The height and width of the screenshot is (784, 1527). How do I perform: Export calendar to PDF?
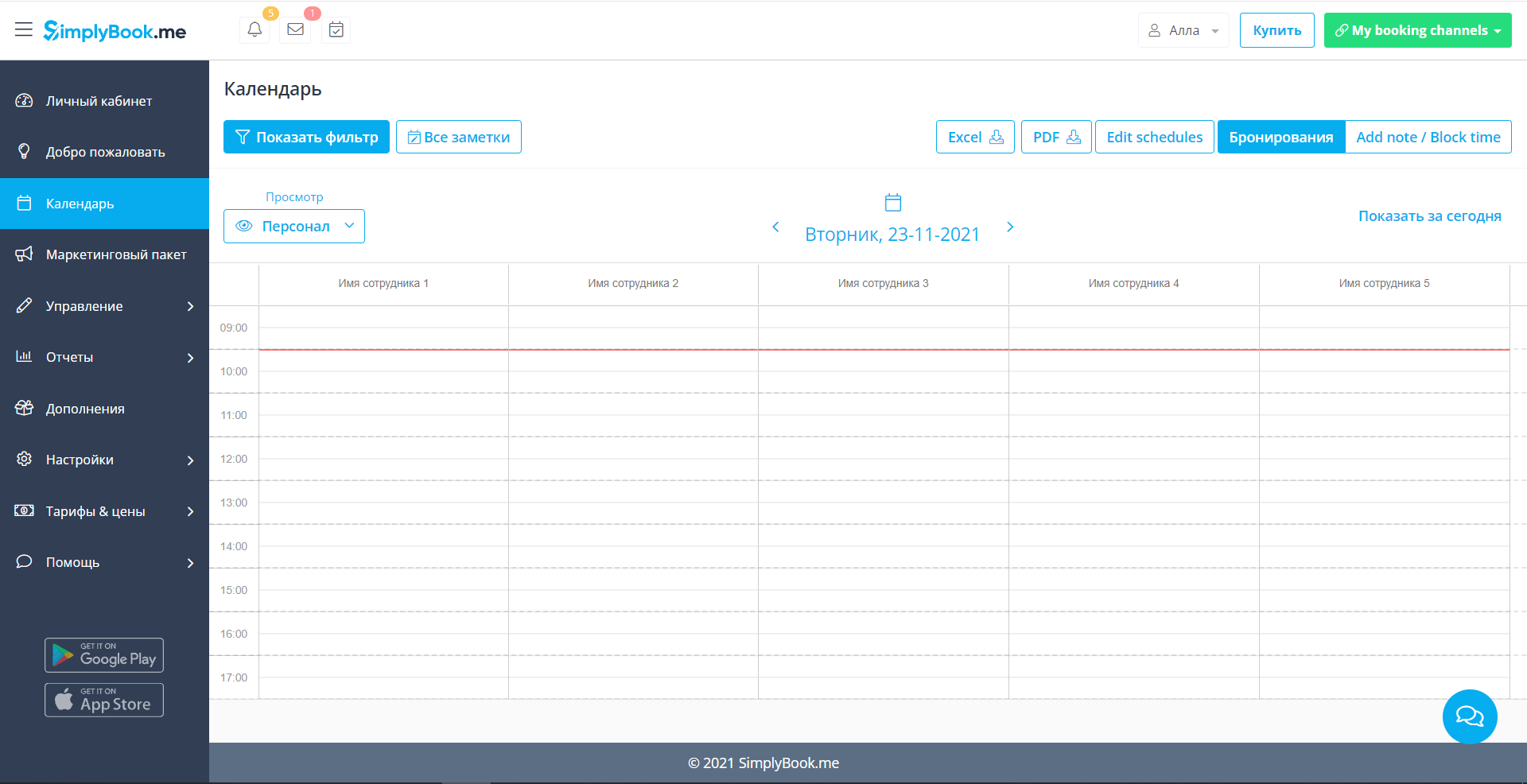click(1056, 137)
